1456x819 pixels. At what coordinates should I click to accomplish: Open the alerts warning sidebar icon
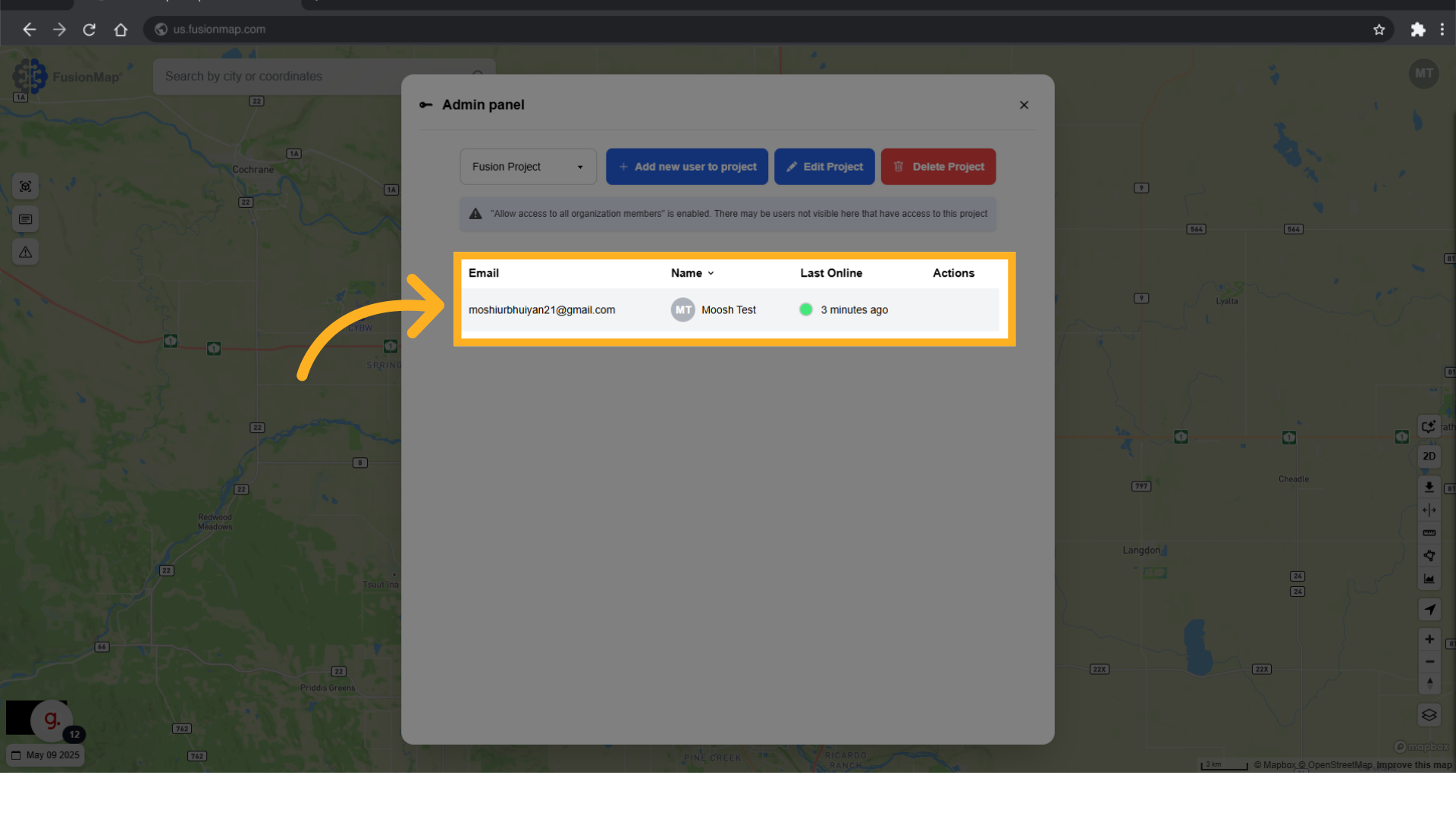pyautogui.click(x=25, y=252)
